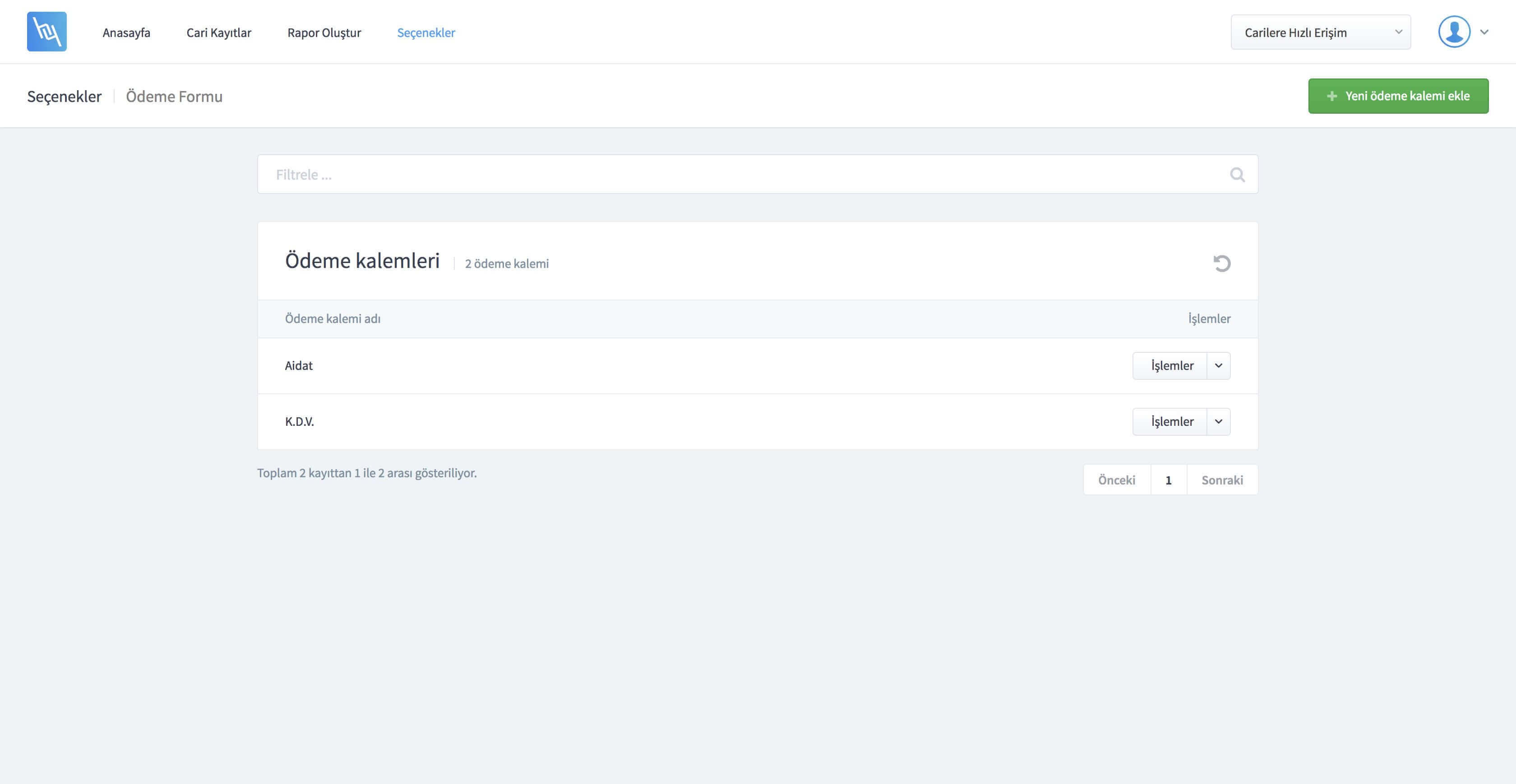The height and width of the screenshot is (784, 1516).
Task: Select the Seçenekler menu item
Action: click(425, 32)
